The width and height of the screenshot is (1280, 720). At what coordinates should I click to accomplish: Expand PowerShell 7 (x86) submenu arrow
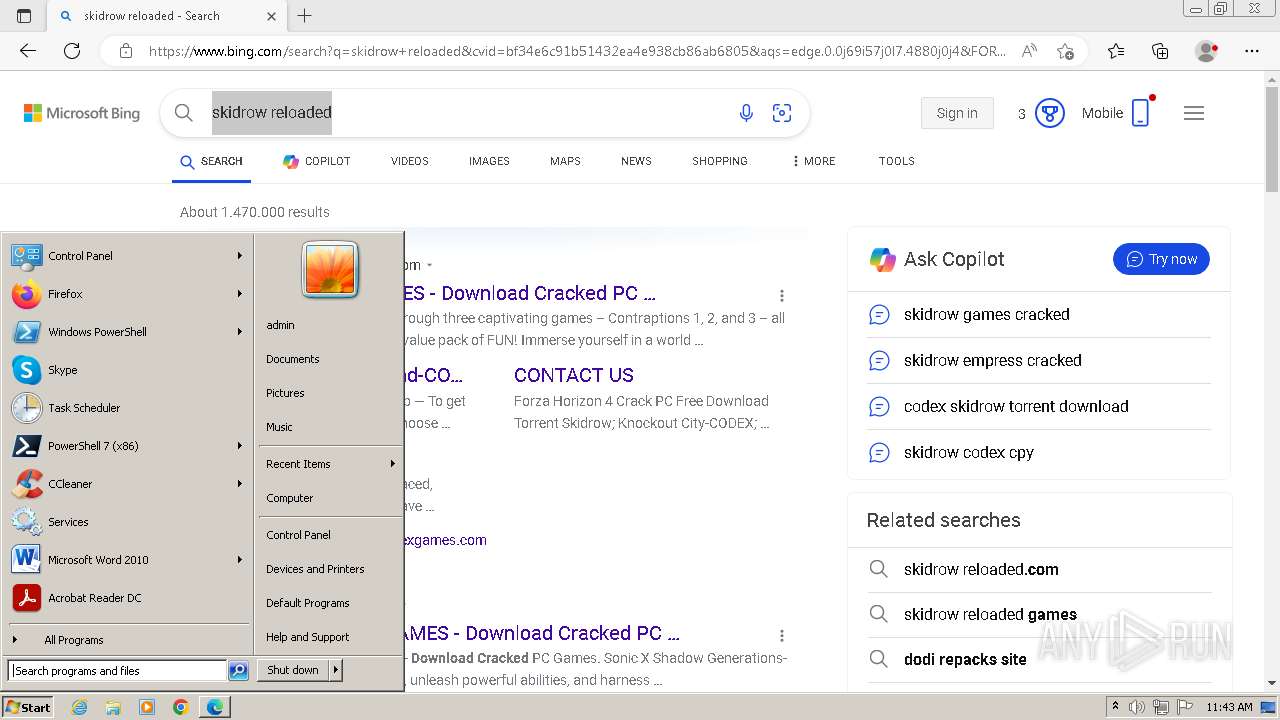tap(240, 446)
